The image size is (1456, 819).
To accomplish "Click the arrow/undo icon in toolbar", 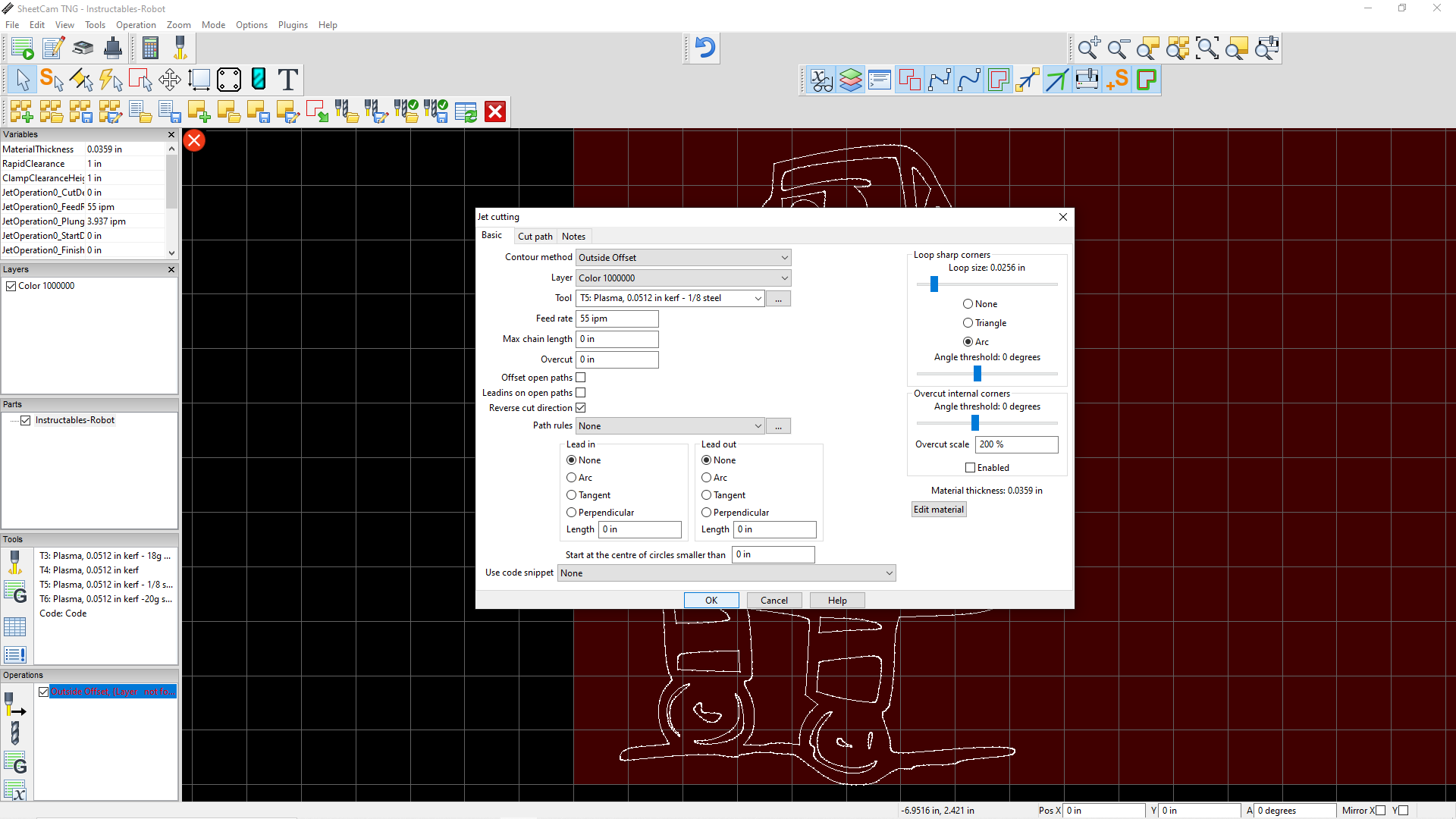I will coord(705,47).
